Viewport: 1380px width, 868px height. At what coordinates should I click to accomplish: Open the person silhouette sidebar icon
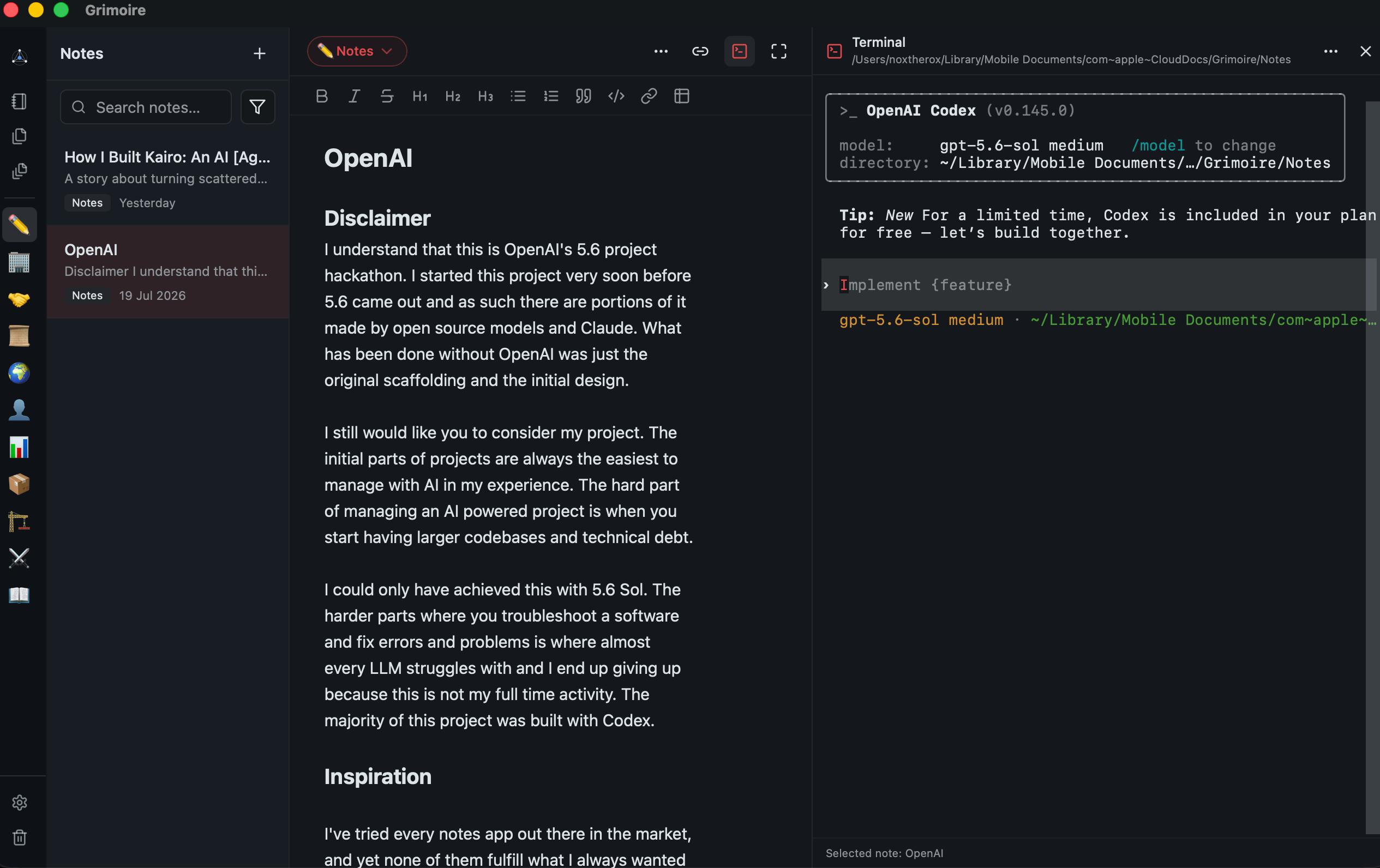coord(20,410)
